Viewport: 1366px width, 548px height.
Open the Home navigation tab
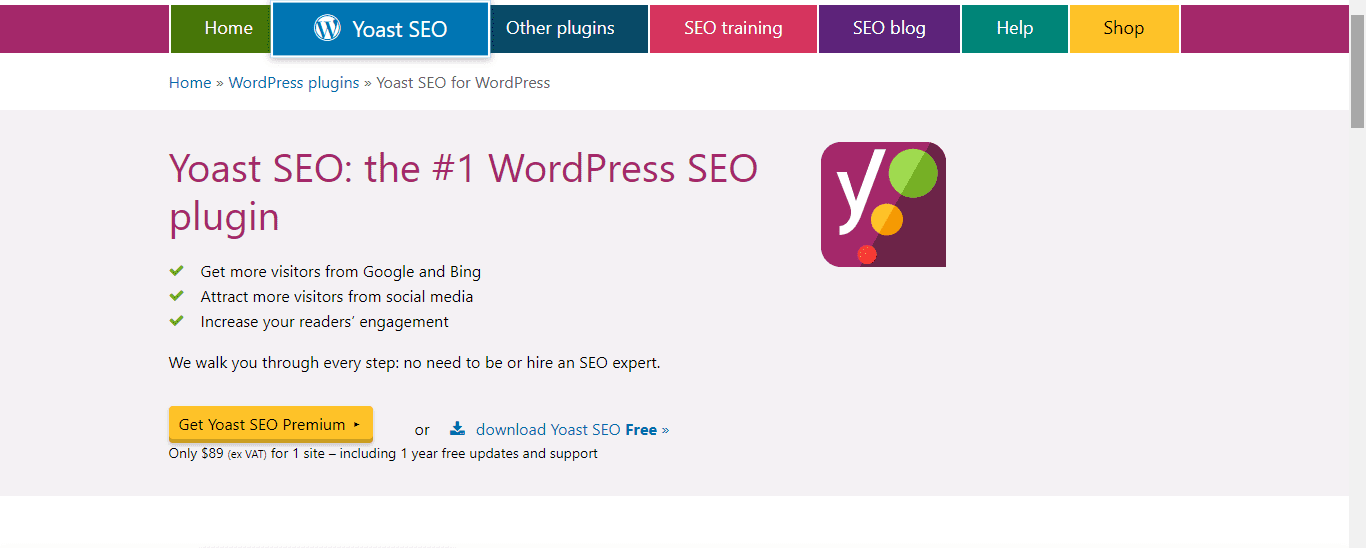pos(220,28)
